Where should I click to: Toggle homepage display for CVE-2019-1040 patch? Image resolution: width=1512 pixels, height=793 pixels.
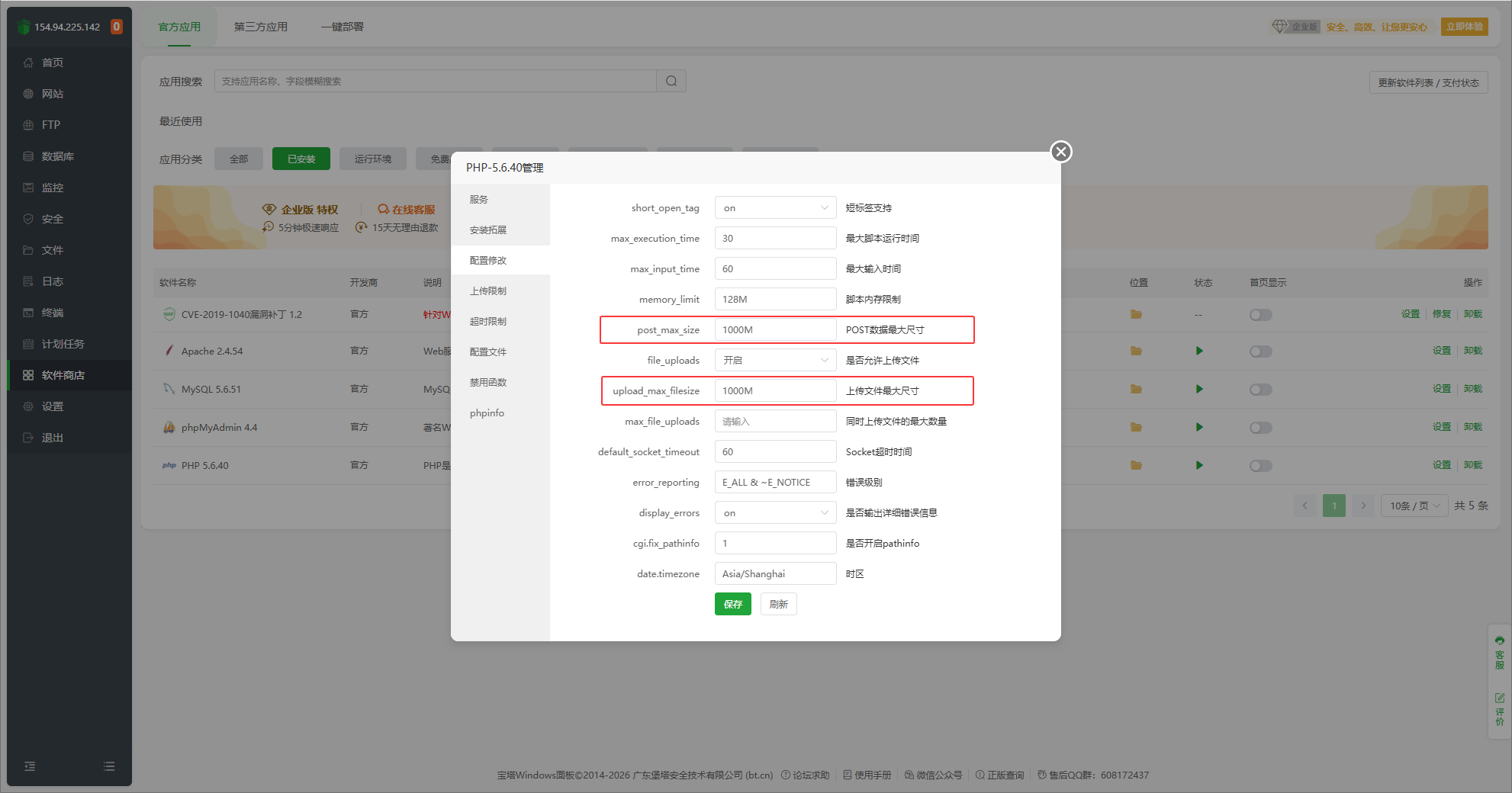[1260, 315]
